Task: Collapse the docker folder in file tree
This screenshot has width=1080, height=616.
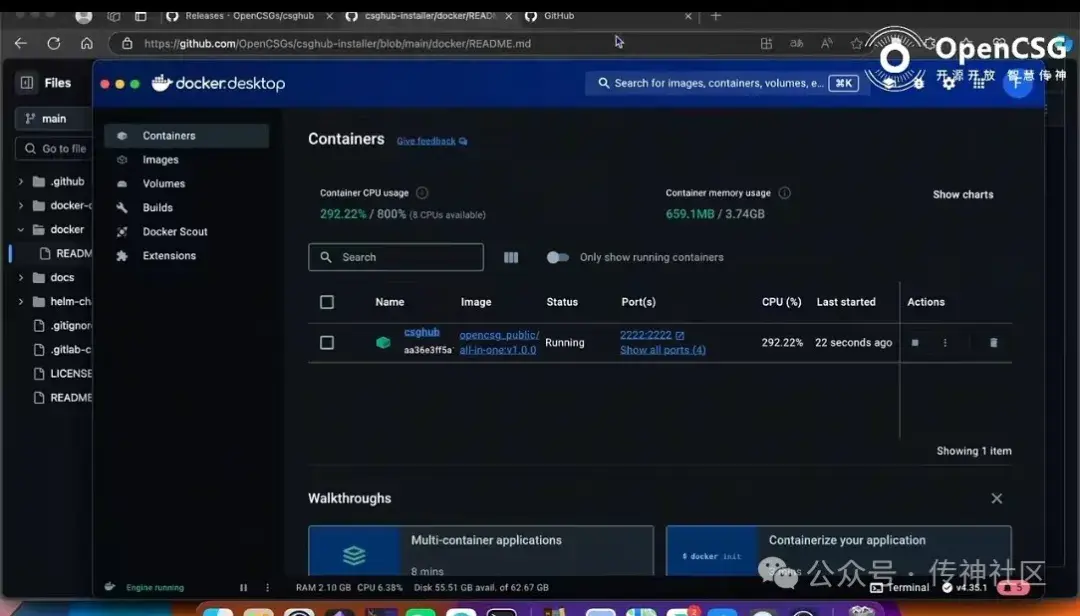Action: [x=21, y=229]
